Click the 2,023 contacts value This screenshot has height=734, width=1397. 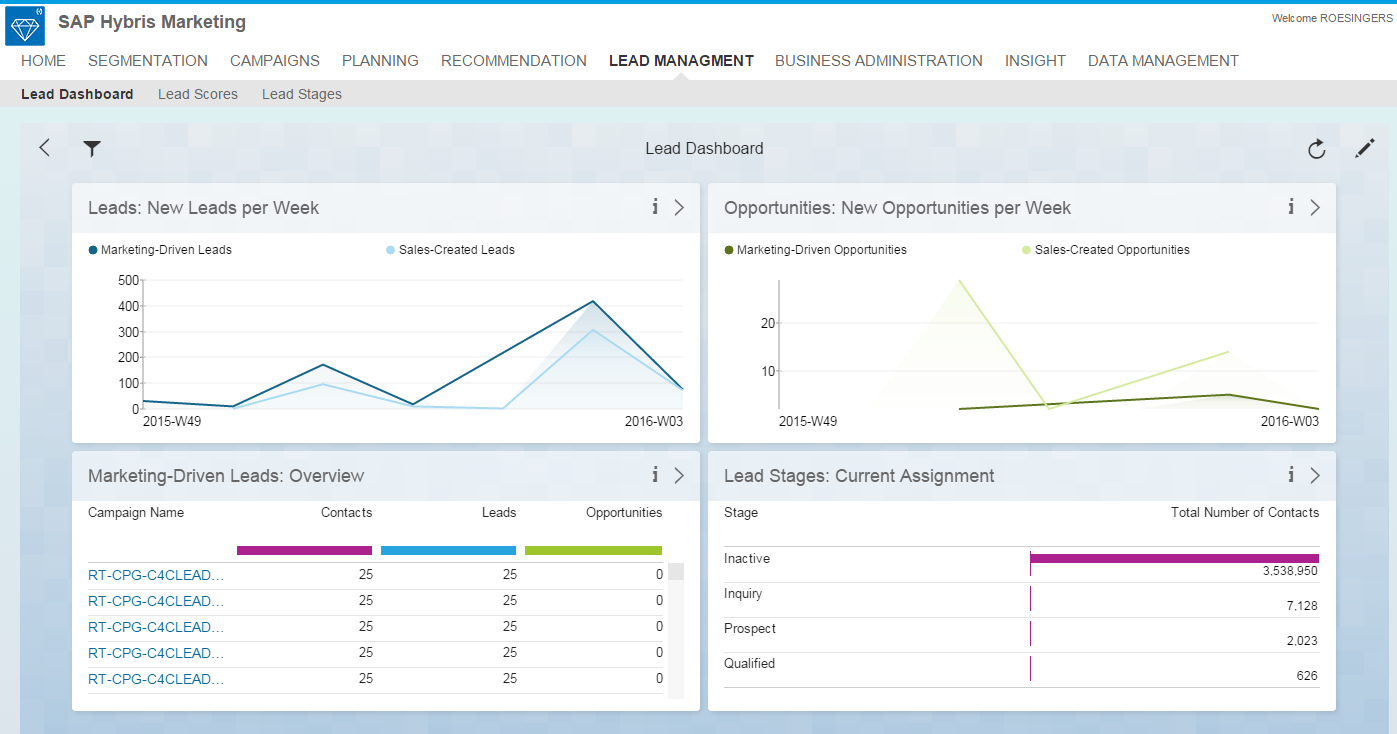click(1302, 641)
